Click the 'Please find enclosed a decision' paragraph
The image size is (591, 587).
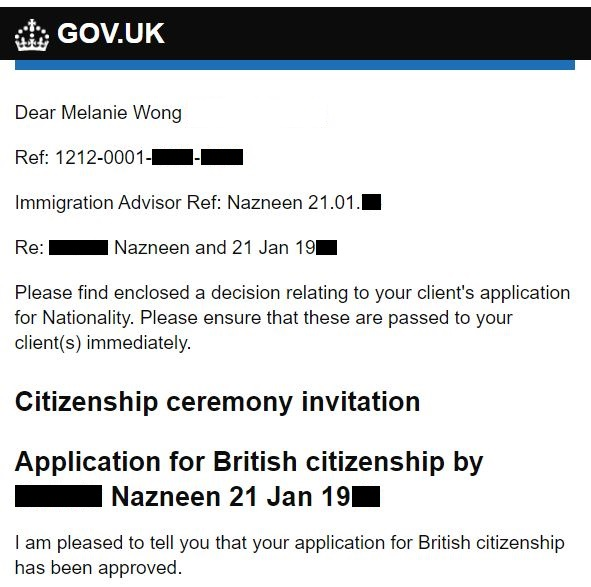(x=292, y=318)
